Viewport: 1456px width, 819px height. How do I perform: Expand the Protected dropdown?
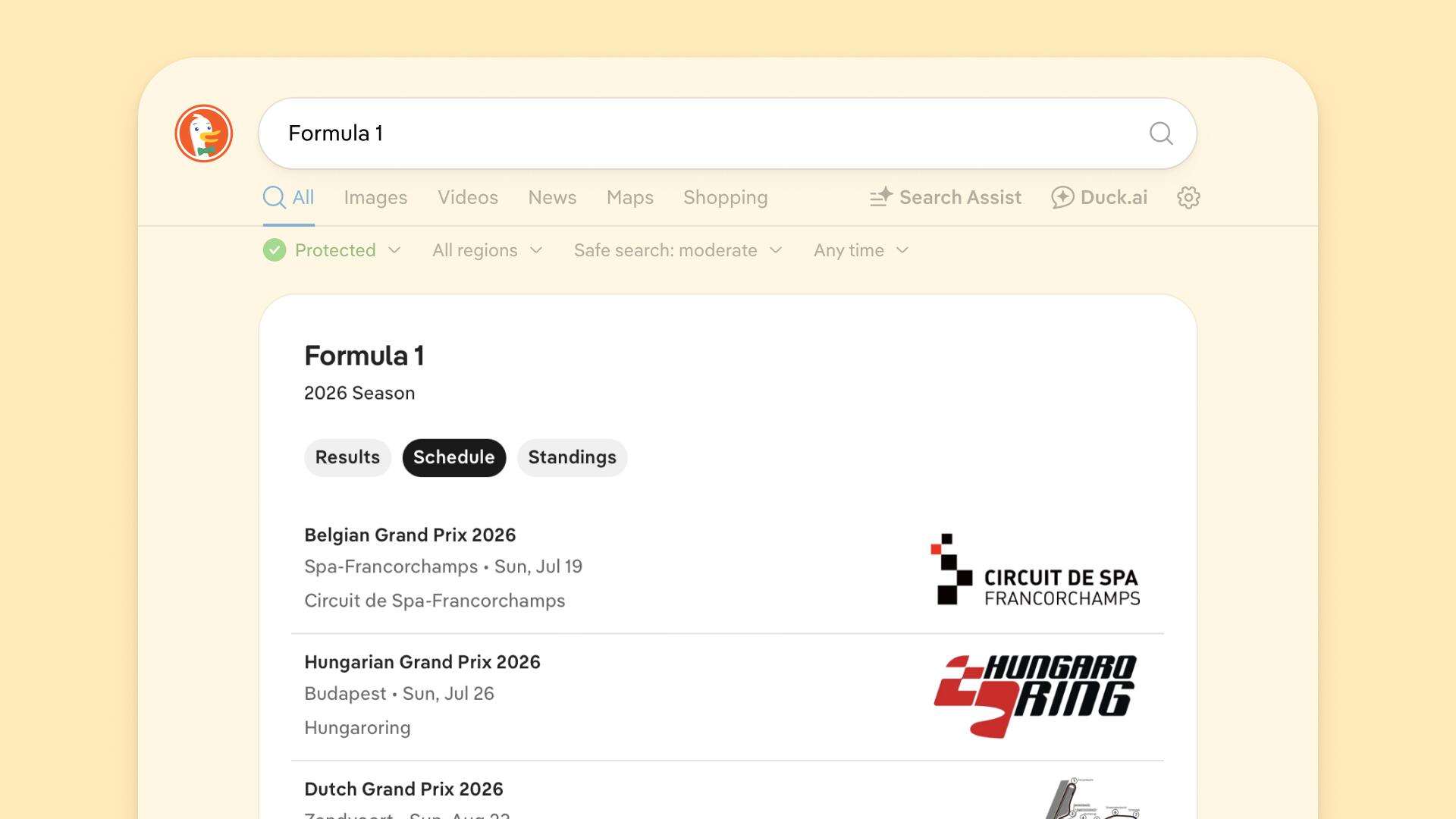point(332,250)
